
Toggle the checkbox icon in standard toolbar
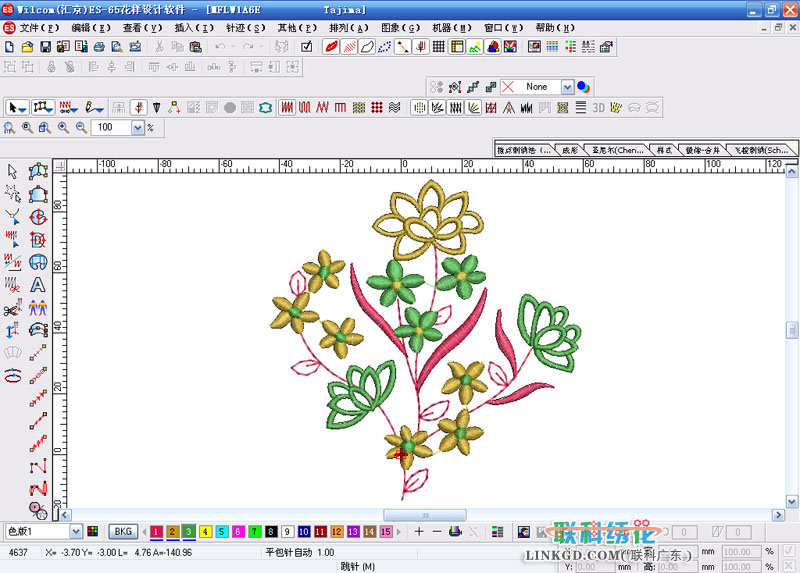pyautogui.click(x=306, y=46)
